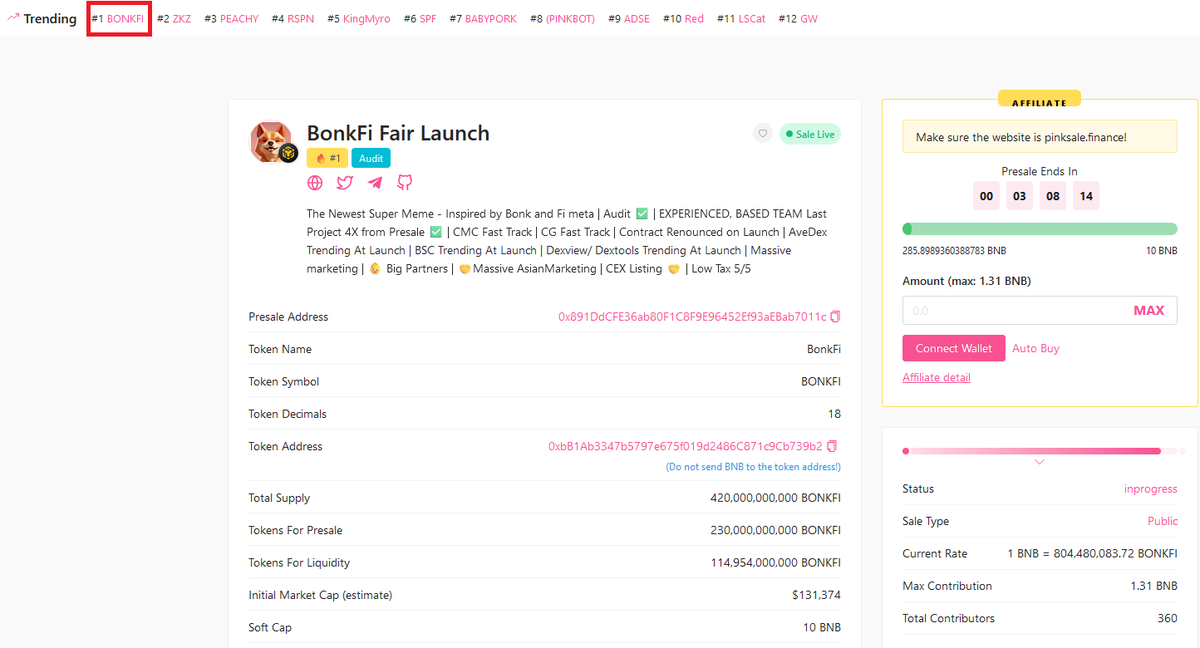Click the Max Contribution value 1.31 BNB
The image size is (1200, 648).
[1153, 586]
